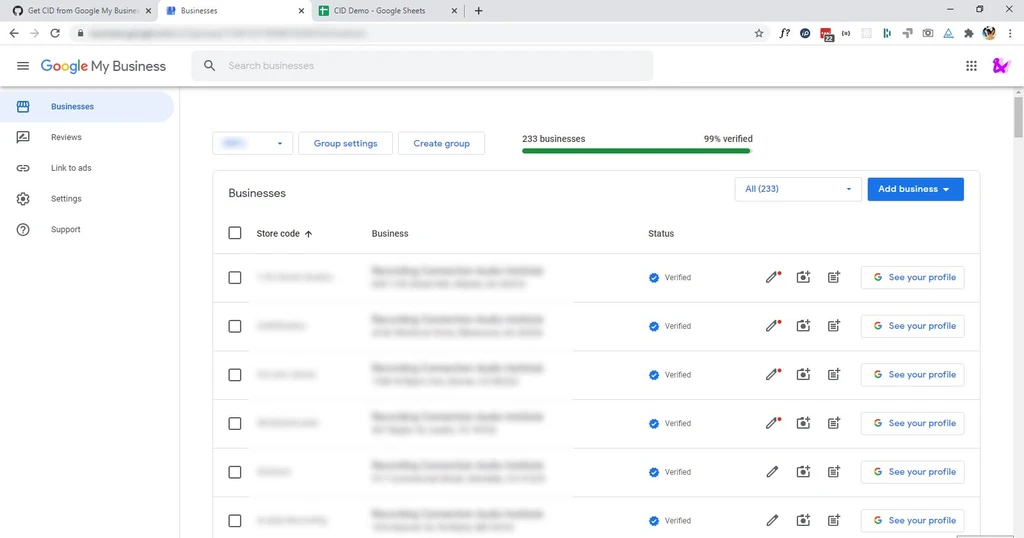Image resolution: width=1024 pixels, height=538 pixels.
Task: Add photo to third business row
Action: pyautogui.click(x=803, y=374)
